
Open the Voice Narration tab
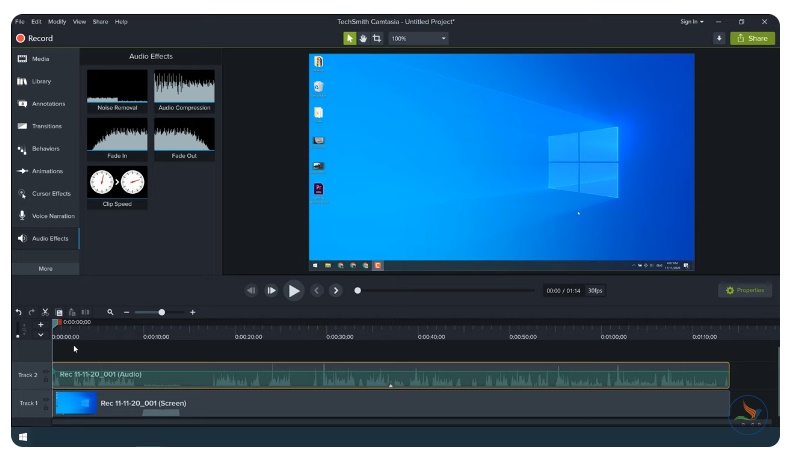(45, 216)
